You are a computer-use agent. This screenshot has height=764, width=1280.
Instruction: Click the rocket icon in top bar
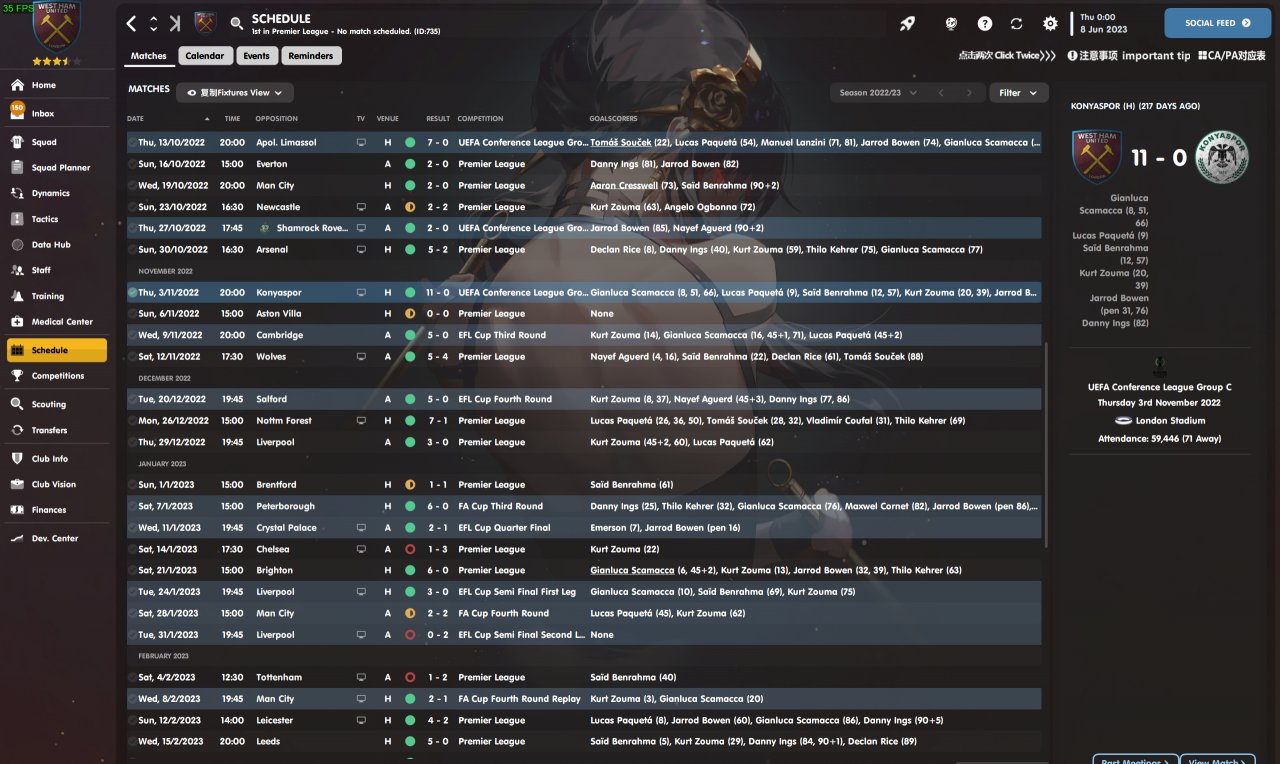click(907, 23)
